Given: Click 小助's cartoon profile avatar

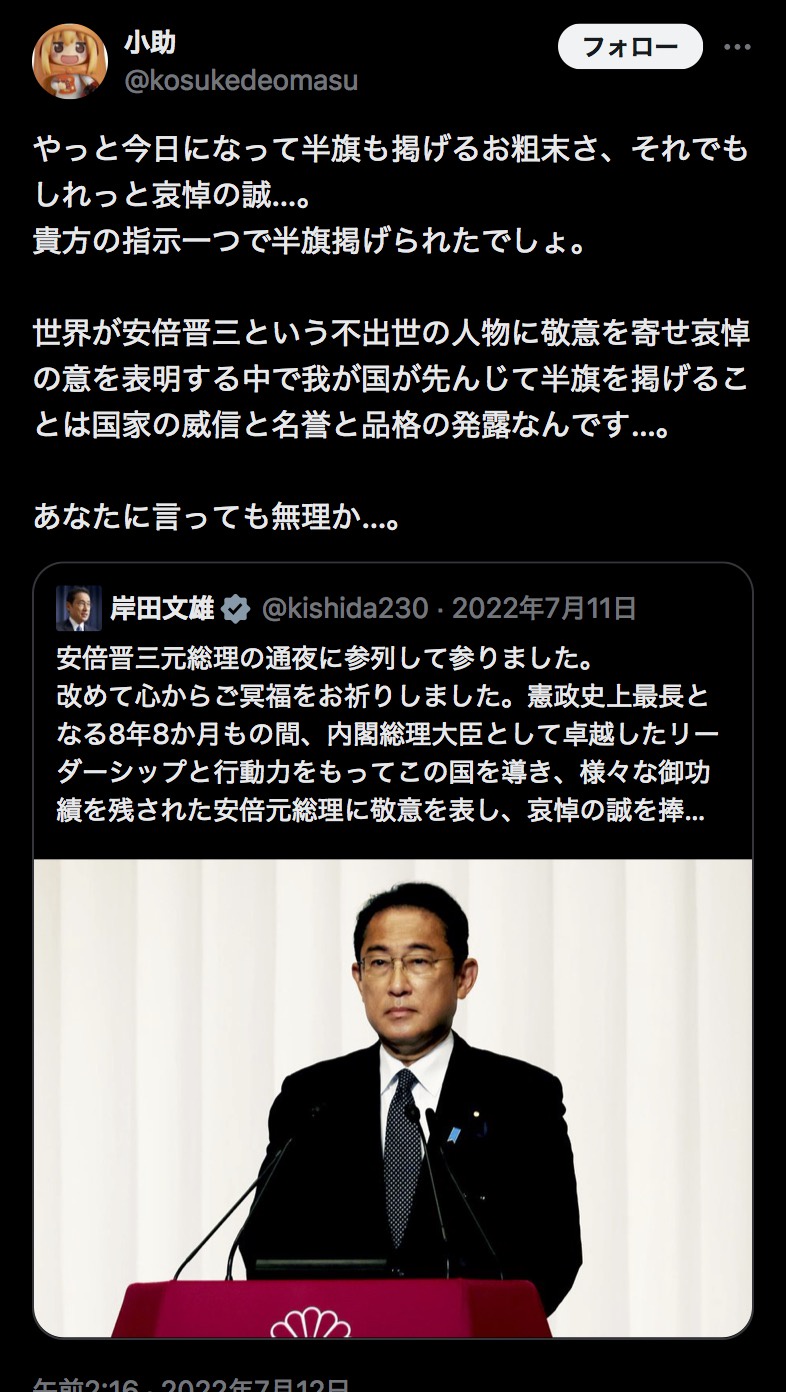Looking at the screenshot, I should [x=70, y=60].
